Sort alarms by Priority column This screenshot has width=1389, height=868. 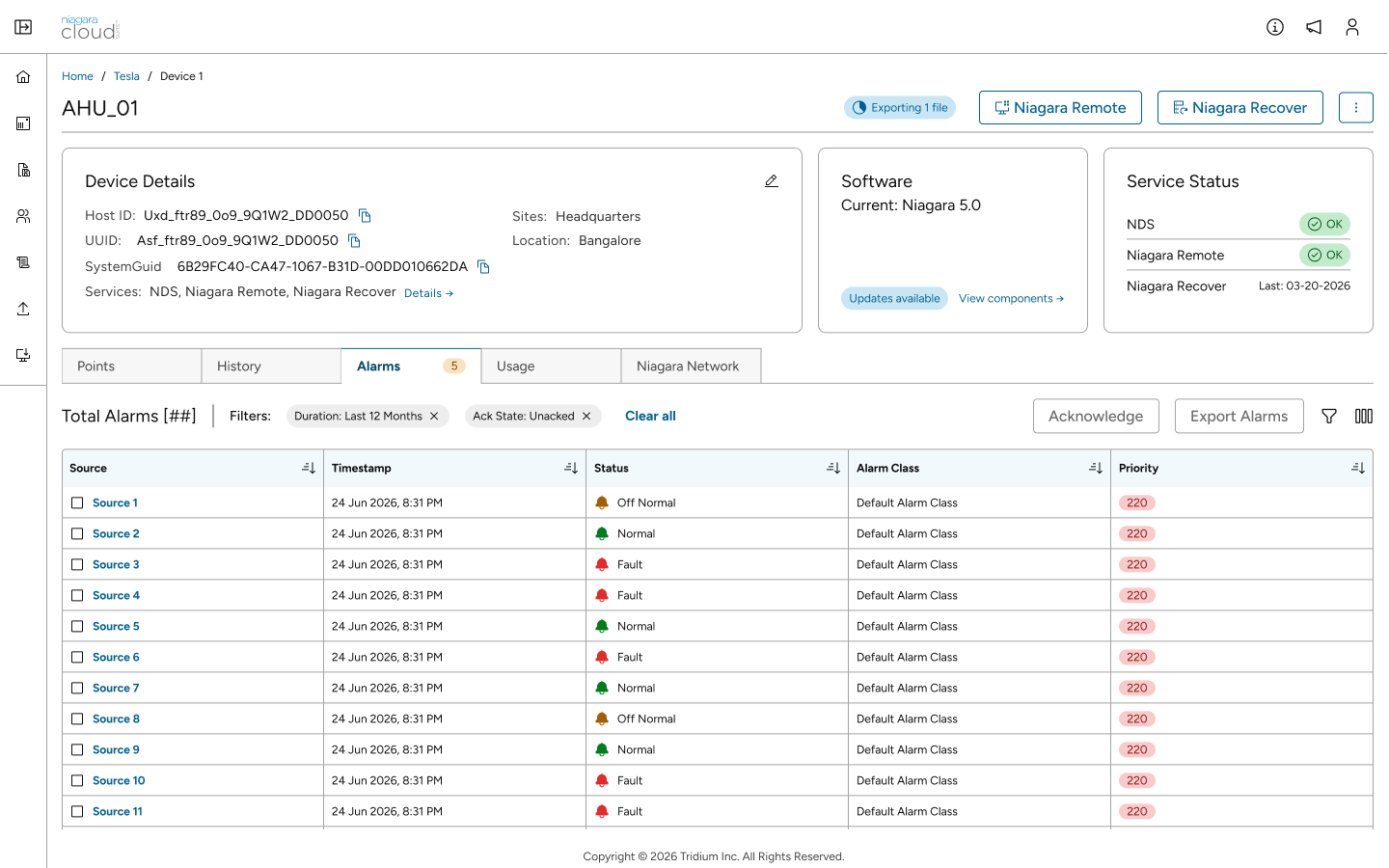click(x=1358, y=469)
